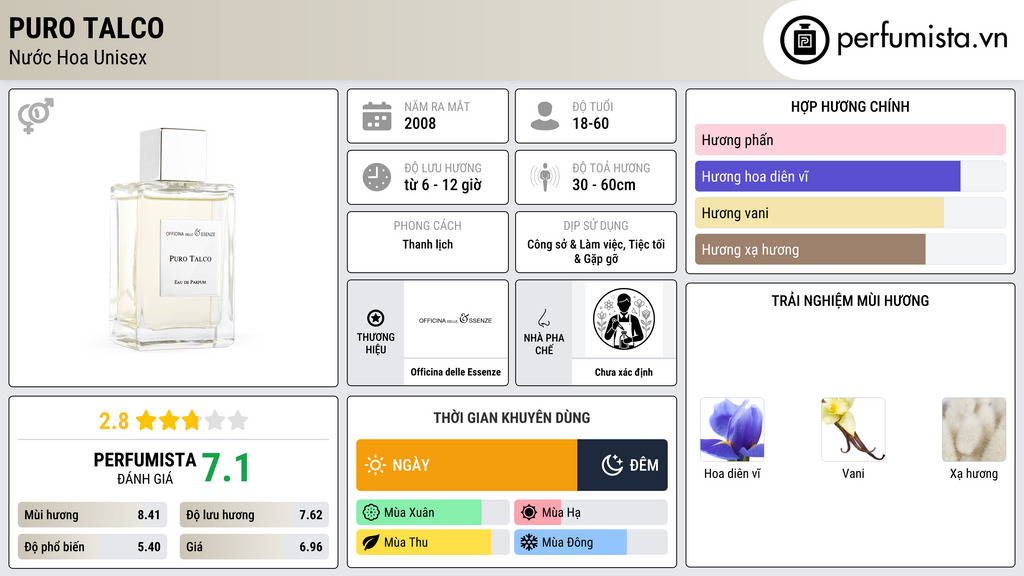Click the fifth grey rating star

click(238, 420)
